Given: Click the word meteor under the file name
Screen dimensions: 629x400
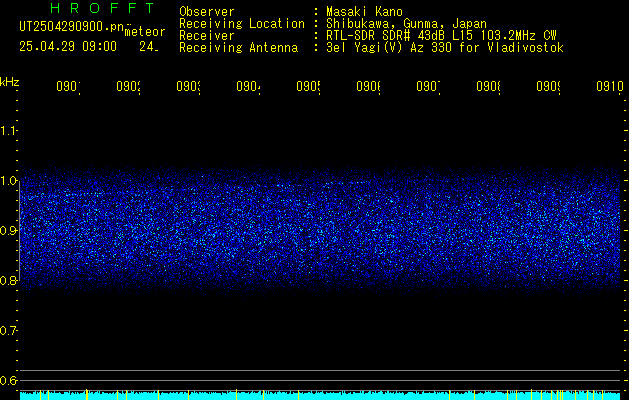Looking at the screenshot, I should (145, 32).
